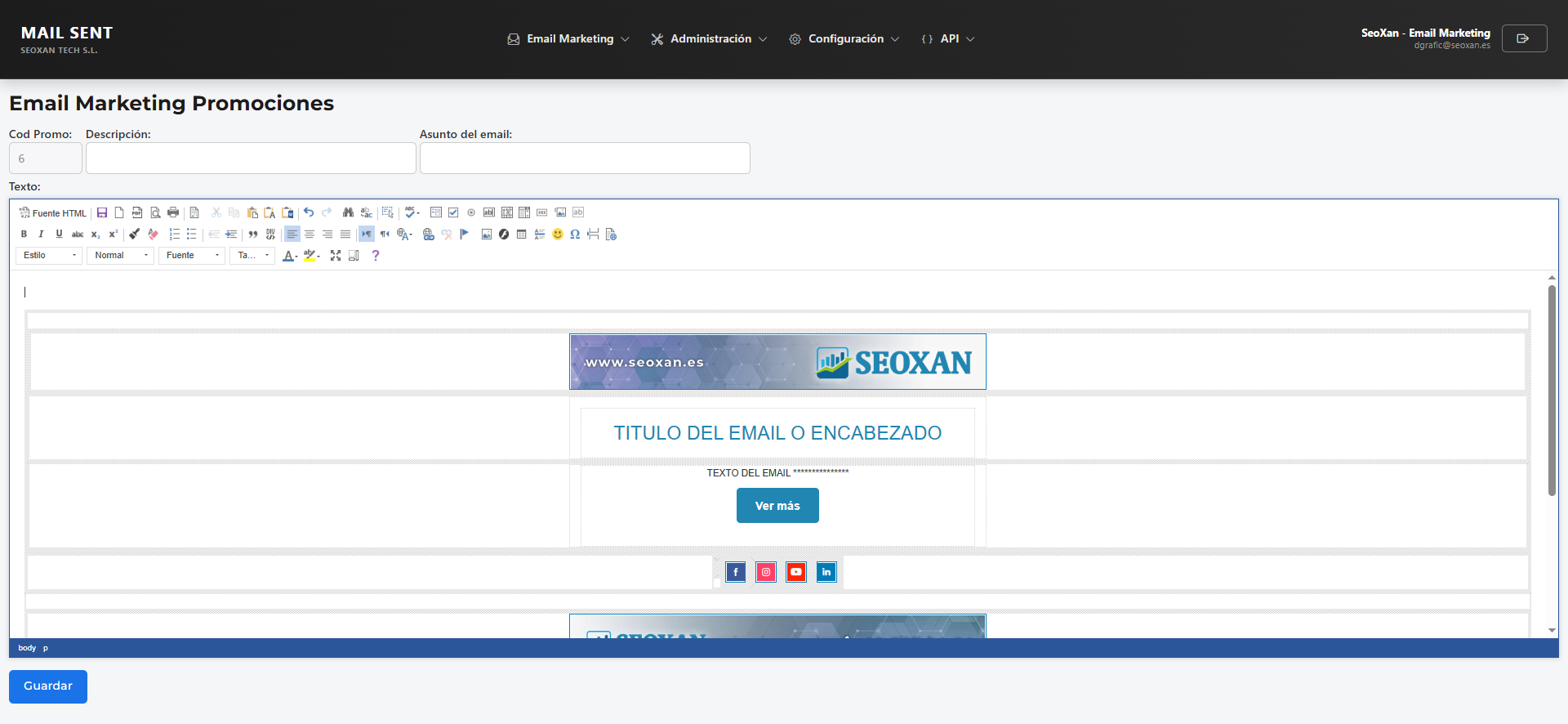
Task: Insert a Form element
Action: (436, 212)
